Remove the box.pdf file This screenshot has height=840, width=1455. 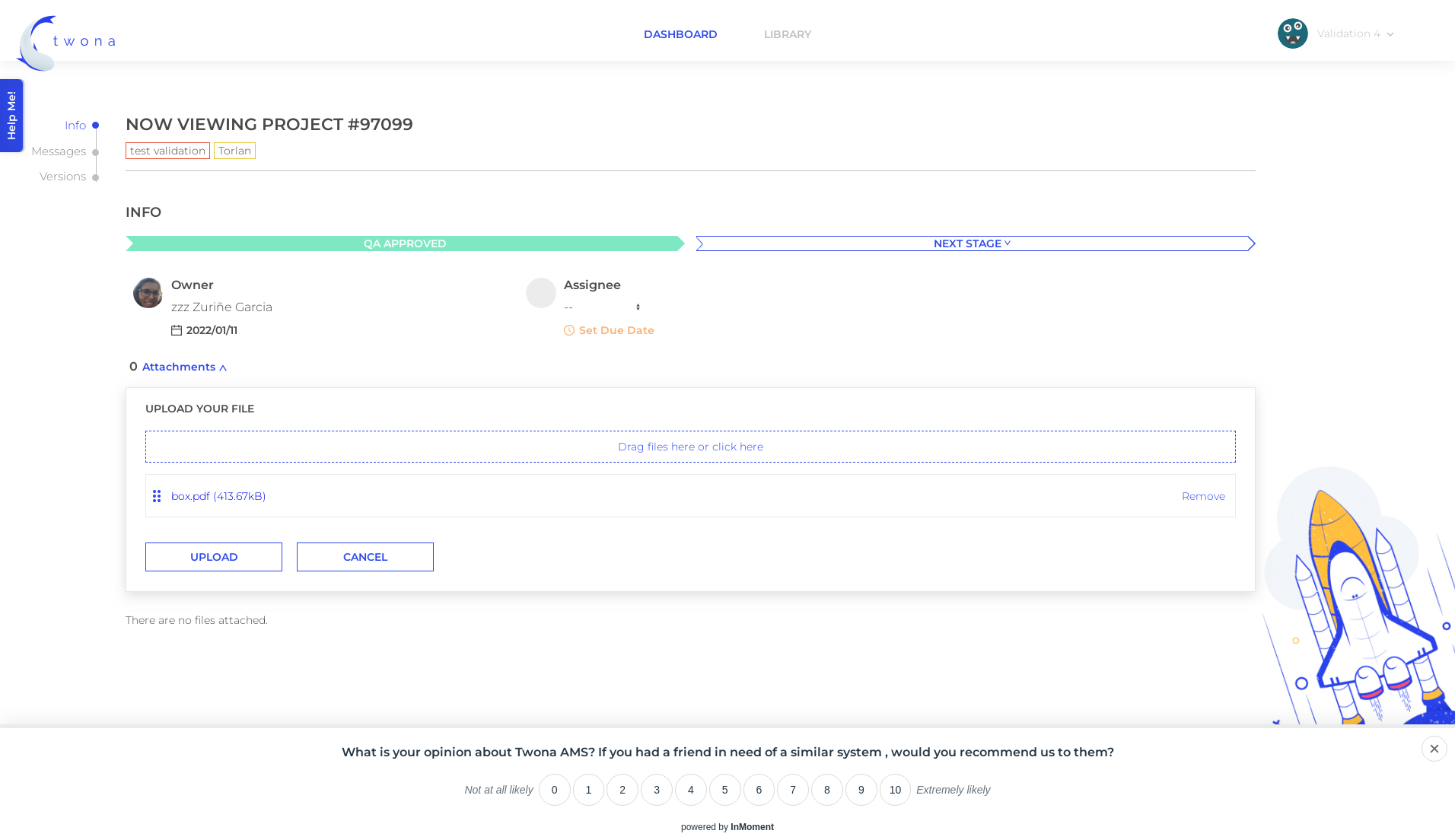[1203, 496]
